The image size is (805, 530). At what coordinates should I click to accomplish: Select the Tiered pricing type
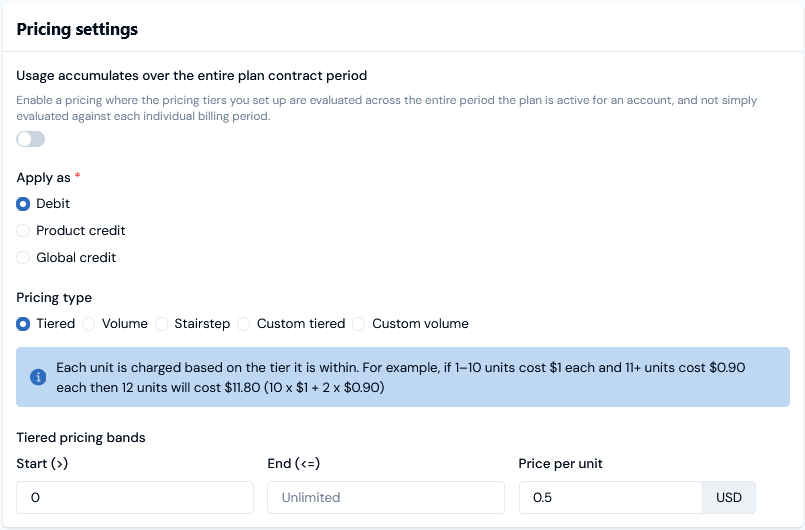[x=24, y=324]
